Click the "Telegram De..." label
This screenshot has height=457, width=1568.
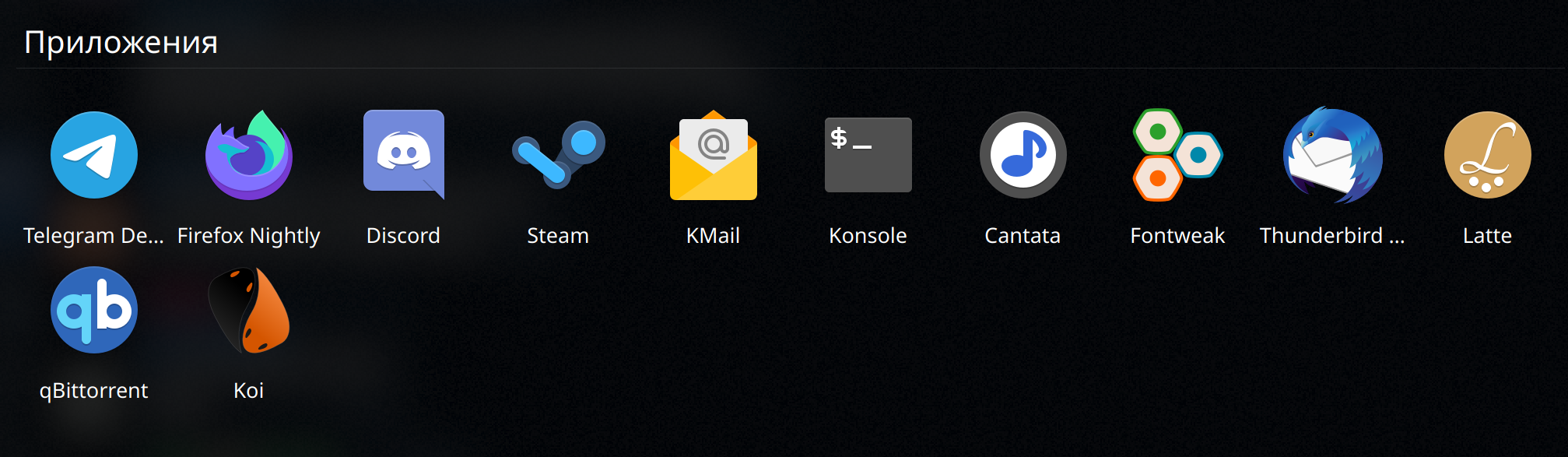click(x=94, y=236)
